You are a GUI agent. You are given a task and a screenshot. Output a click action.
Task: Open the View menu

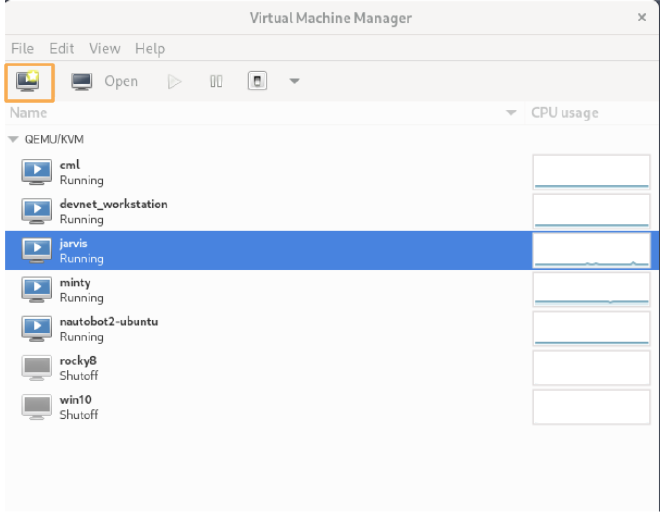point(105,48)
